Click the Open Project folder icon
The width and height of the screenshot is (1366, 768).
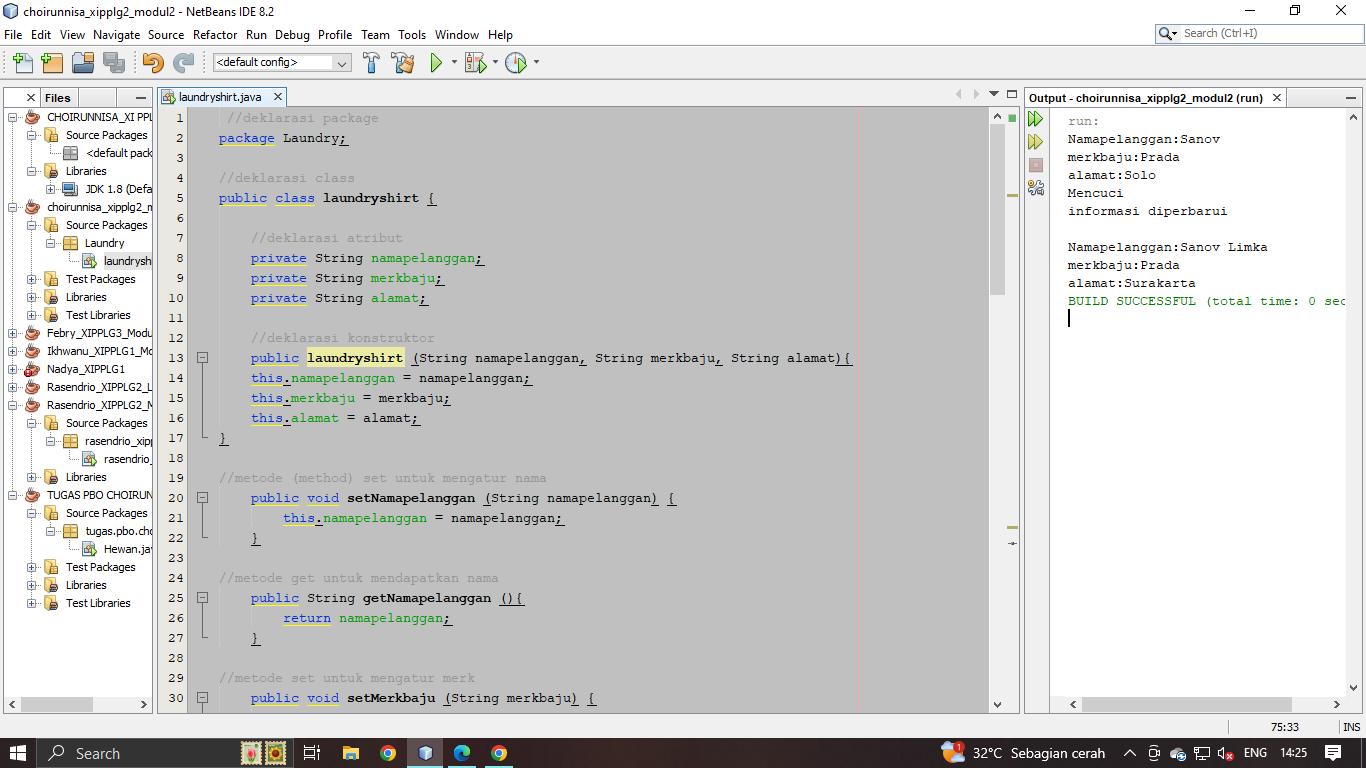(83, 63)
